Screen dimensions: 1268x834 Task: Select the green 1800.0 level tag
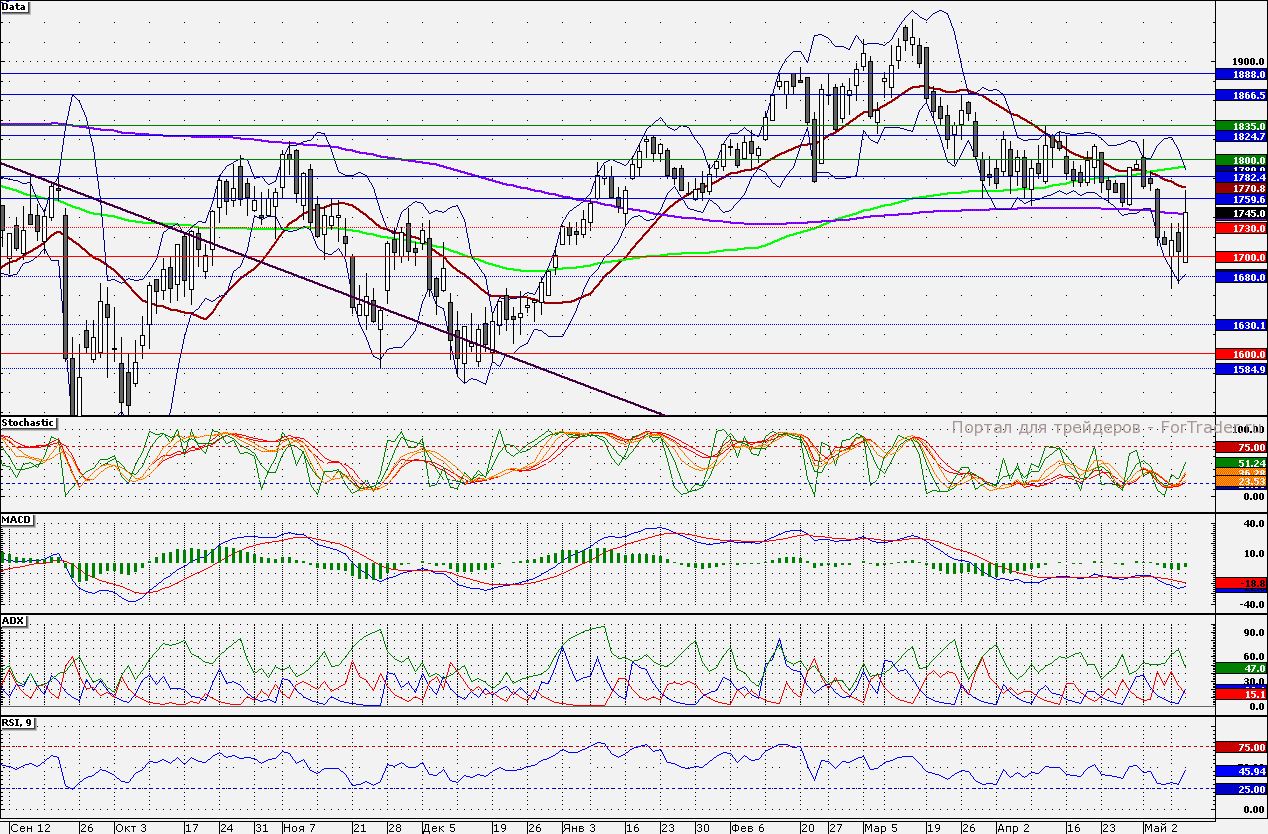point(1241,160)
